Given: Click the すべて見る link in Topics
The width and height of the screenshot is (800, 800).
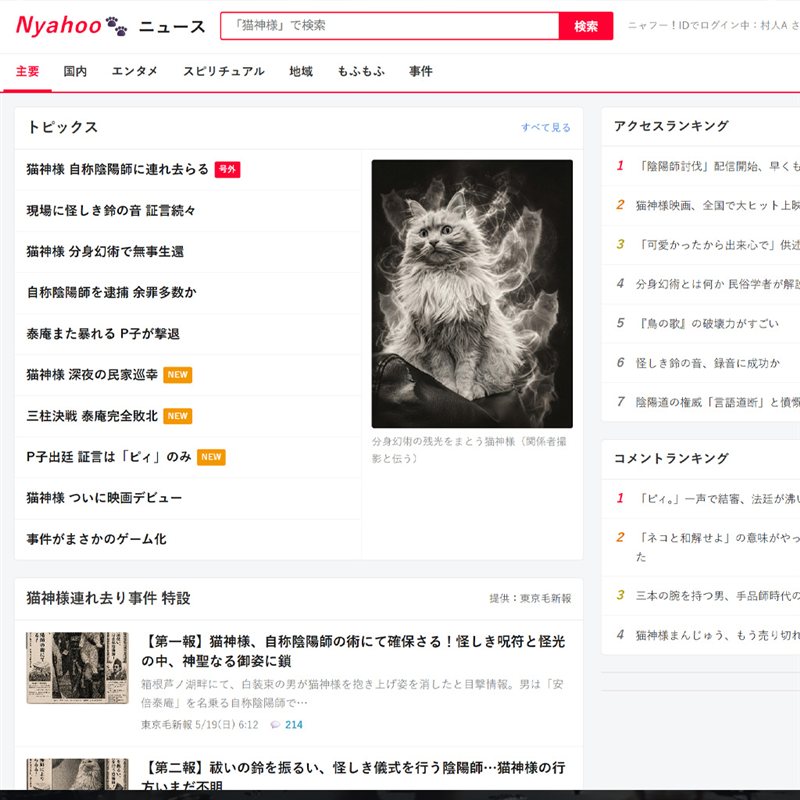Looking at the screenshot, I should tap(545, 128).
